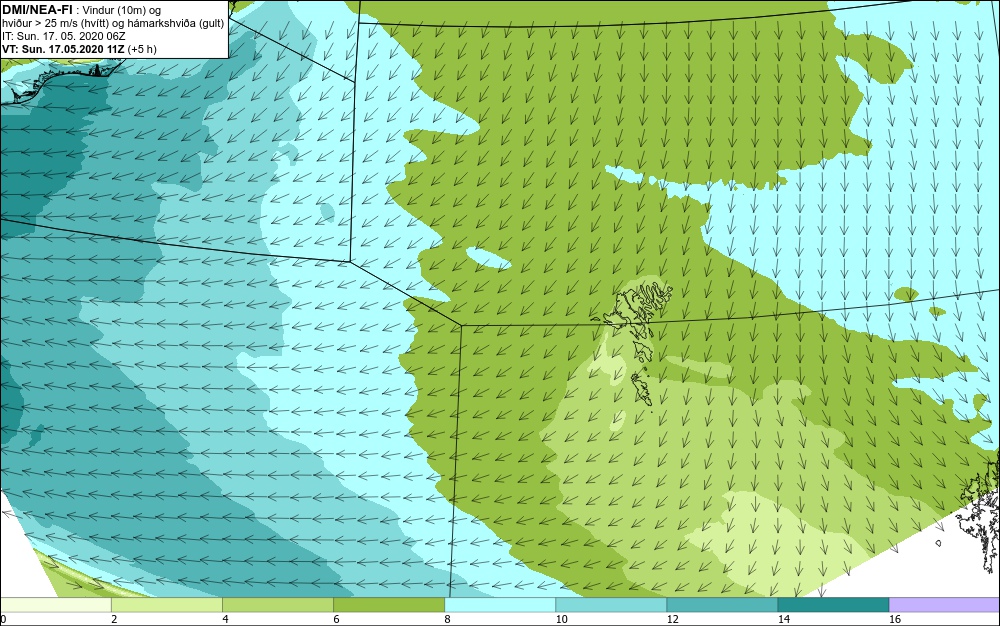This screenshot has width=1000, height=626.
Task: Click the purple legend swatch above 16
Action: 945,605
